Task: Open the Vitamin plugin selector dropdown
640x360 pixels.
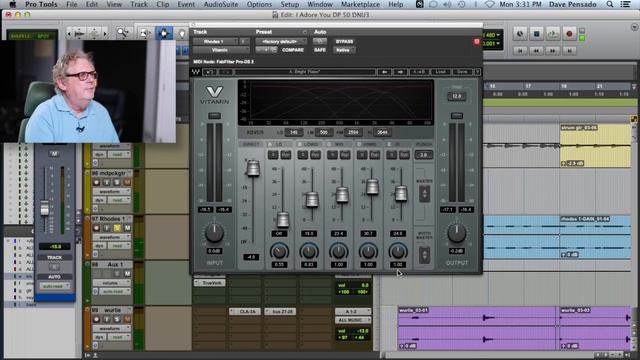Action: 221,50
